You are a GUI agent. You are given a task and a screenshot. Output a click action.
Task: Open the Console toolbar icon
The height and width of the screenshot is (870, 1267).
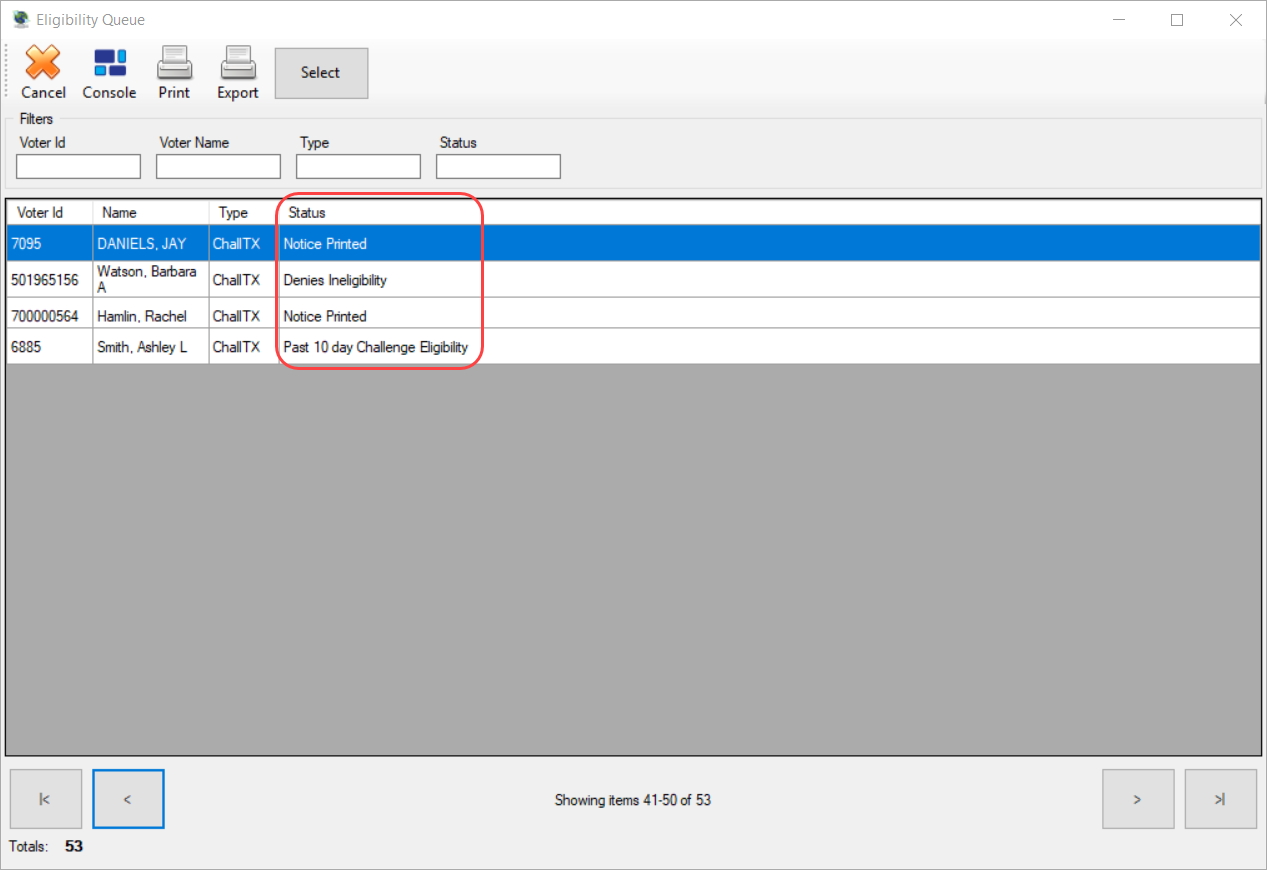[110, 63]
